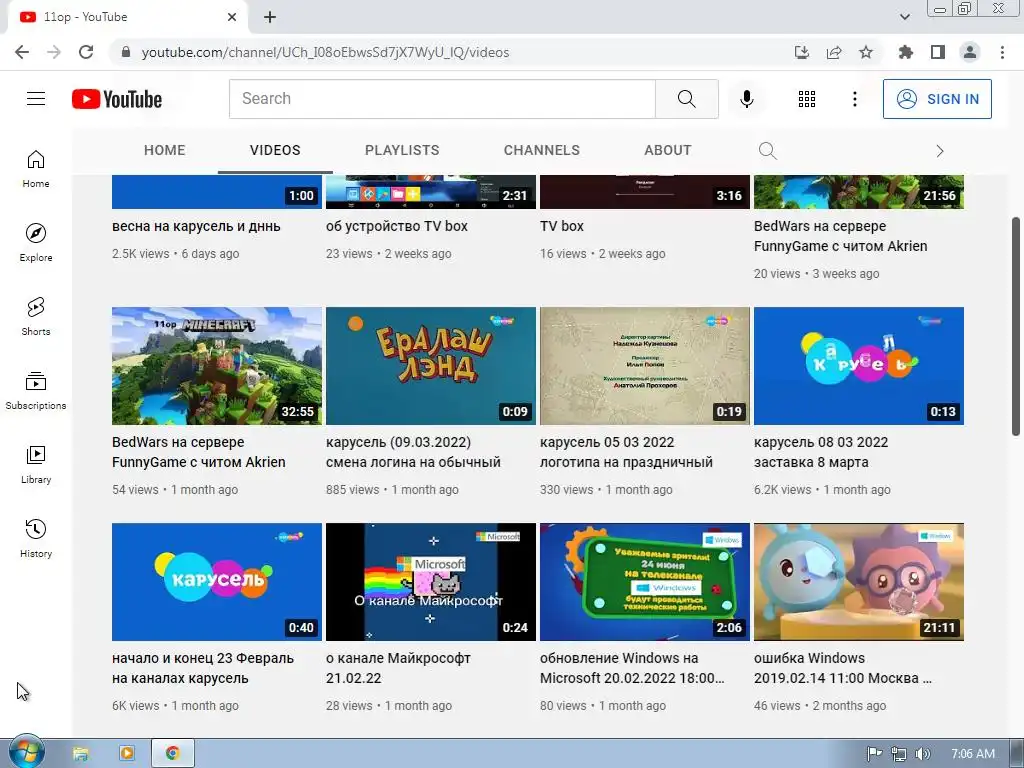Click Карусель thumbnail with 0:40 duration
The width and height of the screenshot is (1024, 768).
217,582
